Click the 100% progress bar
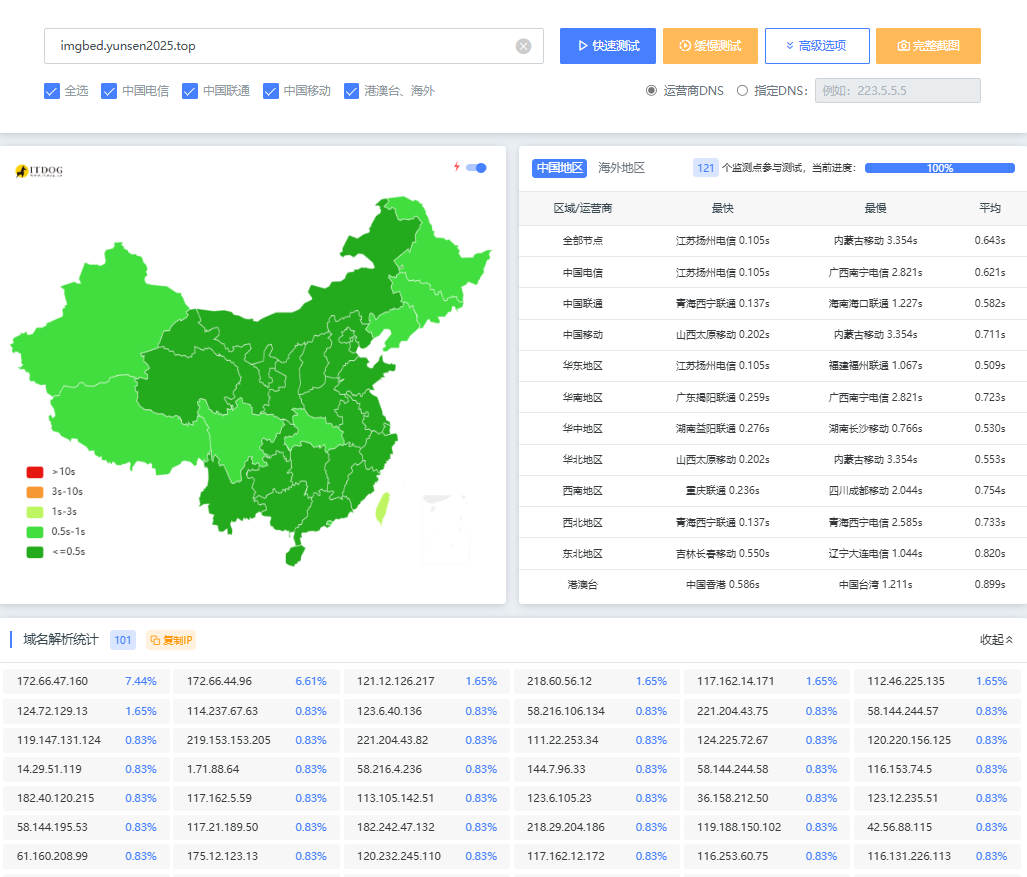 pos(939,168)
